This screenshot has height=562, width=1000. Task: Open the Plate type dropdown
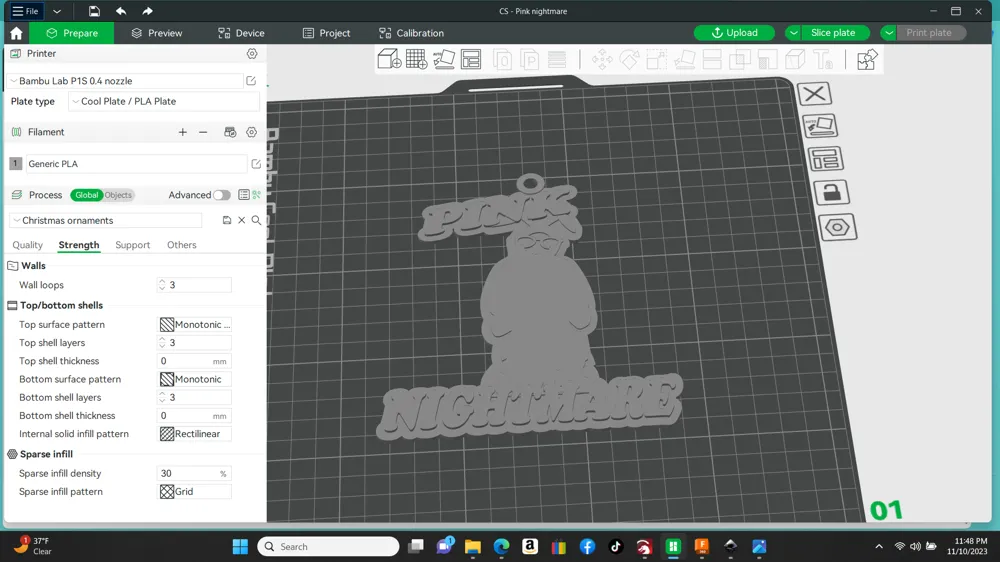tap(164, 102)
